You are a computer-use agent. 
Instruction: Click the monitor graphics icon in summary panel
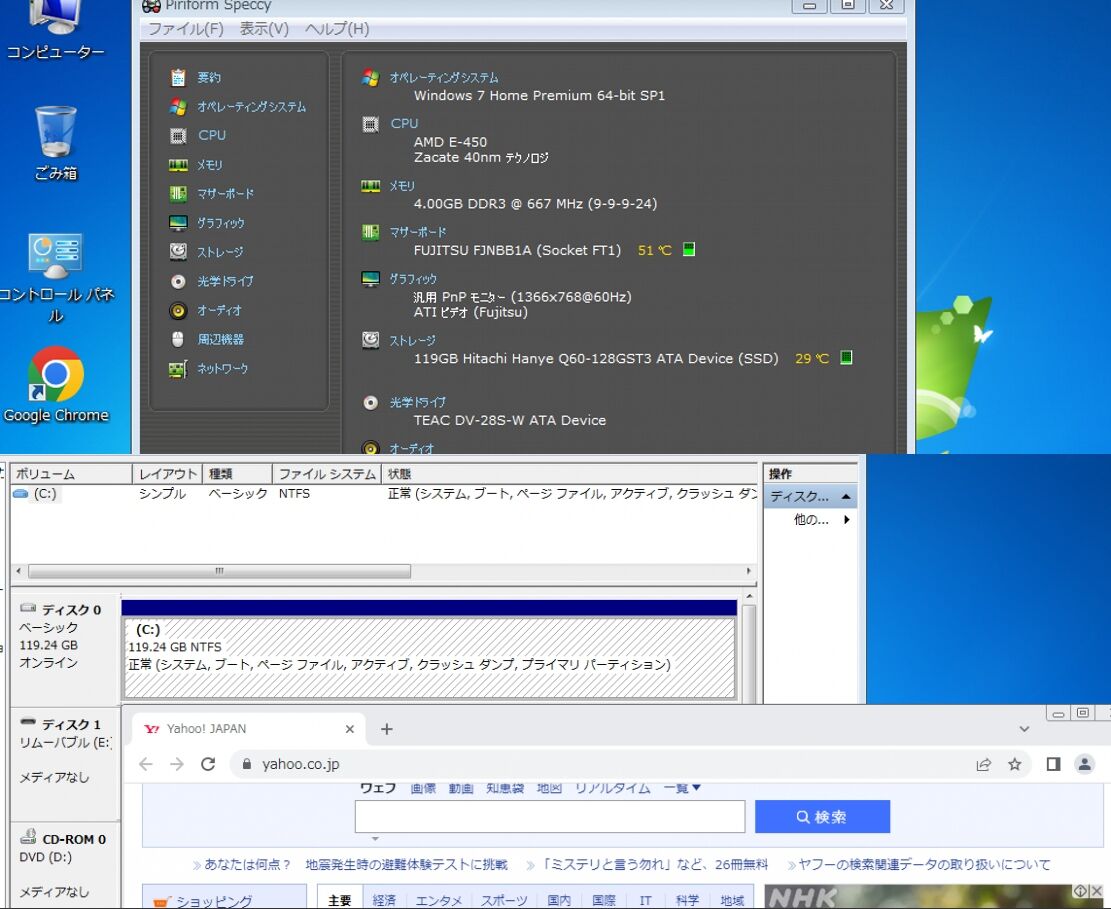click(370, 278)
